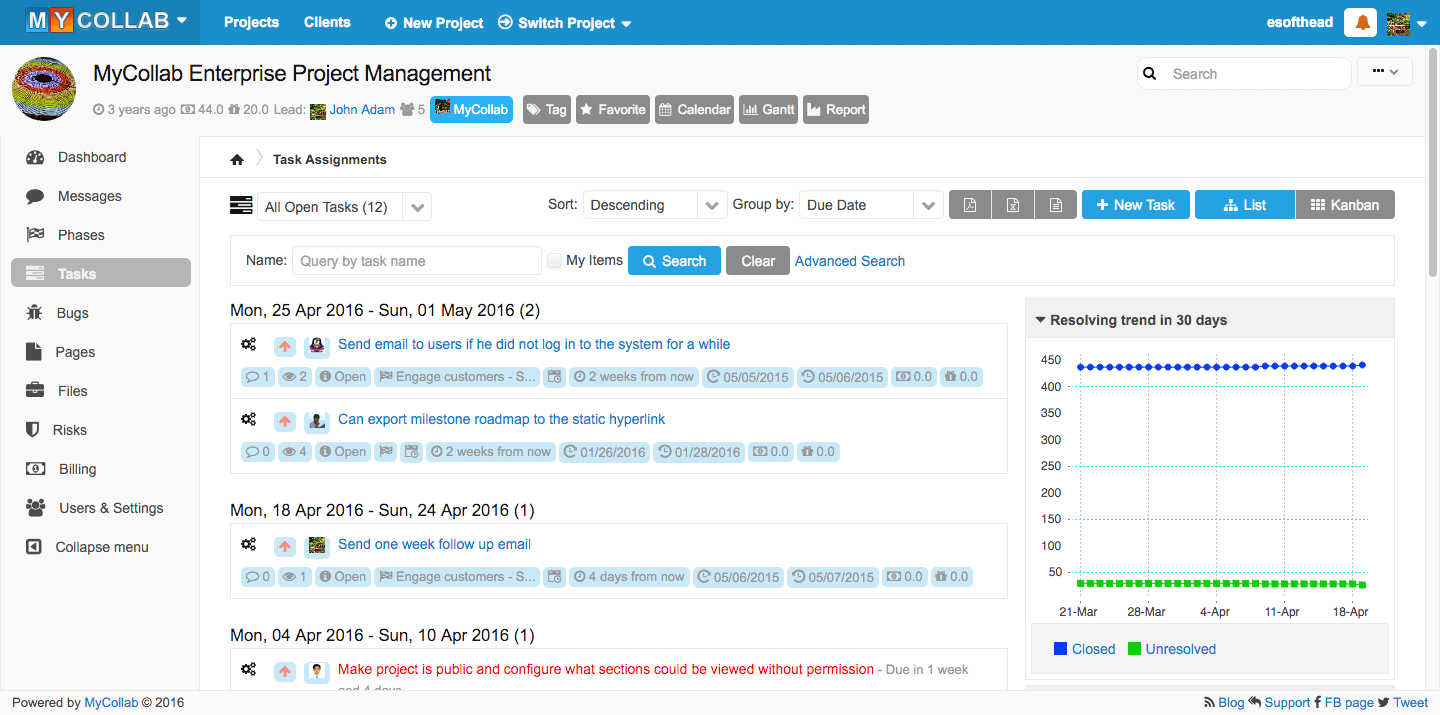This screenshot has height=715, width=1440.
Task: Switch to Kanban view
Action: [x=1345, y=205]
